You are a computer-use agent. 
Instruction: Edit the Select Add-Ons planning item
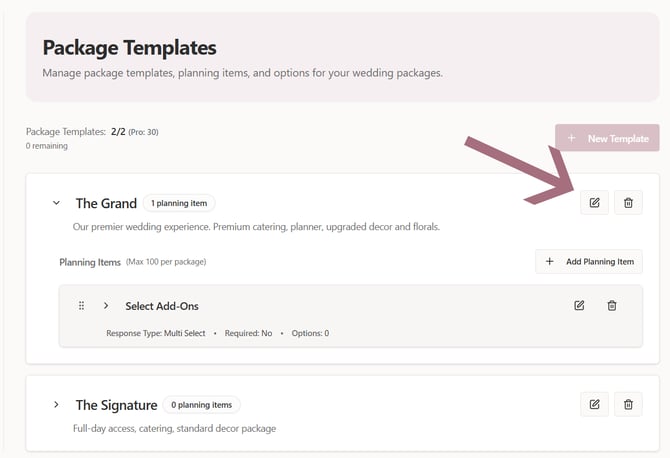click(x=579, y=305)
